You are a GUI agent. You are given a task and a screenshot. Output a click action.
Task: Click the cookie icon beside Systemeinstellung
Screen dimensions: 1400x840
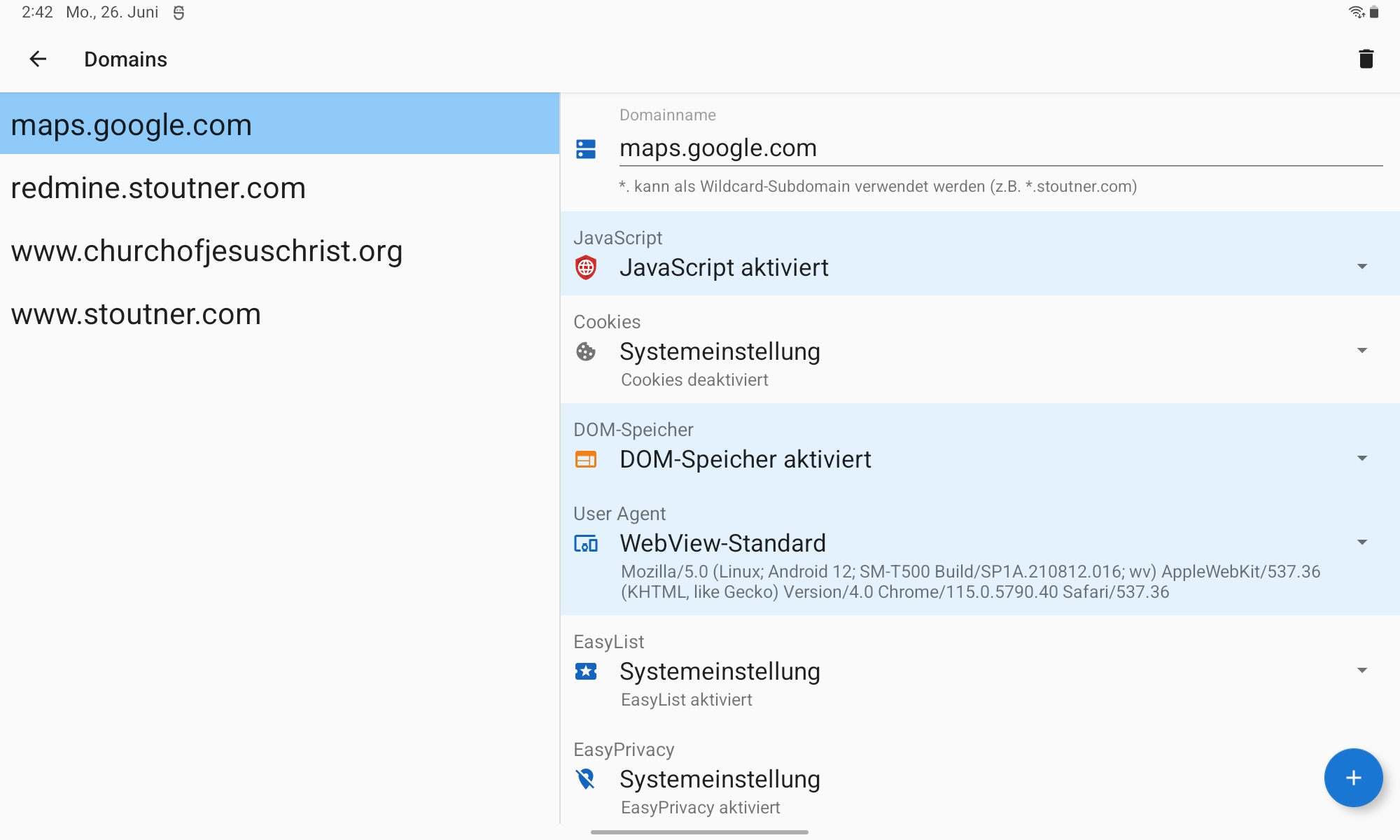(x=586, y=351)
